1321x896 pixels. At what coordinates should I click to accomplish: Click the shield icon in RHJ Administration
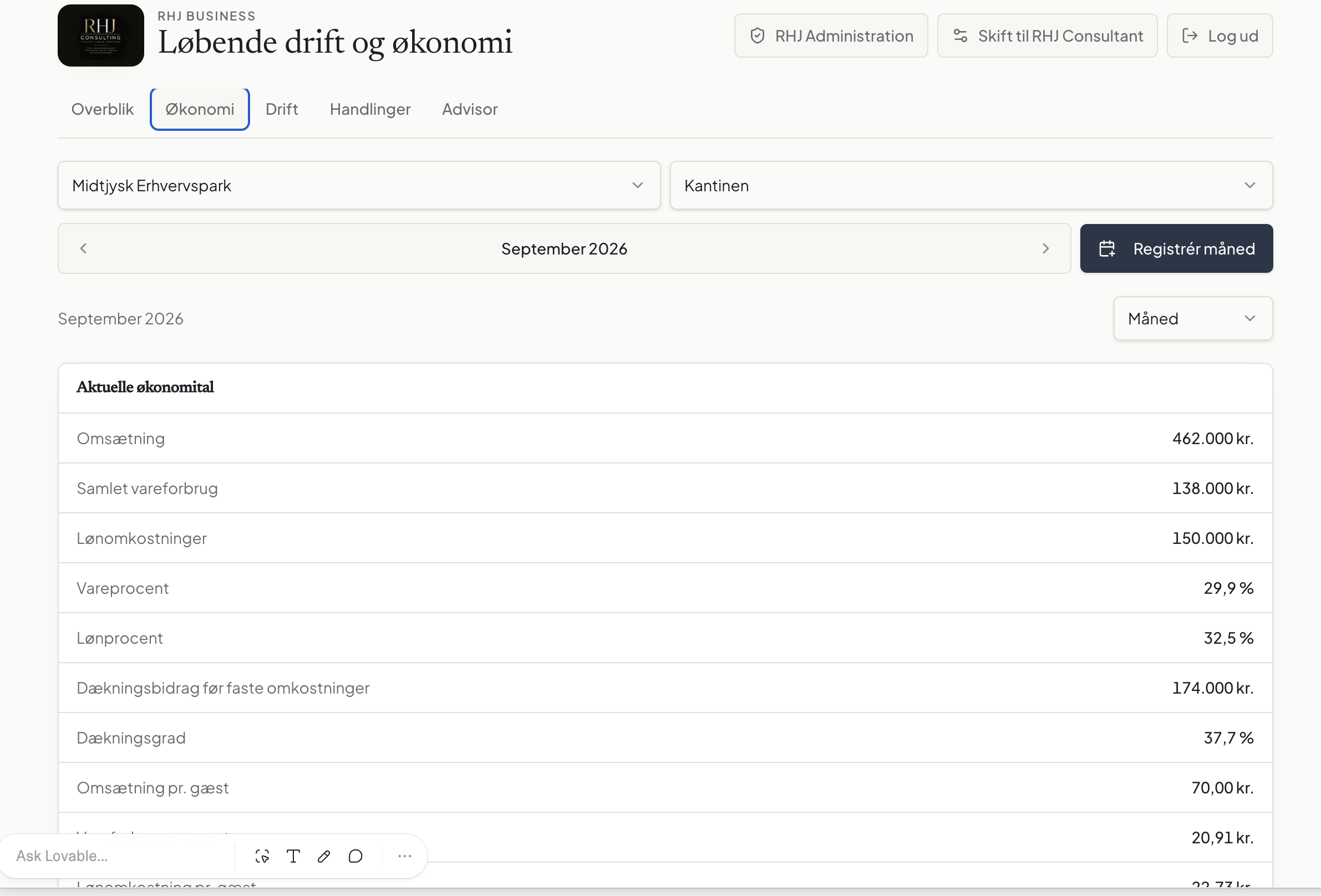(757, 36)
